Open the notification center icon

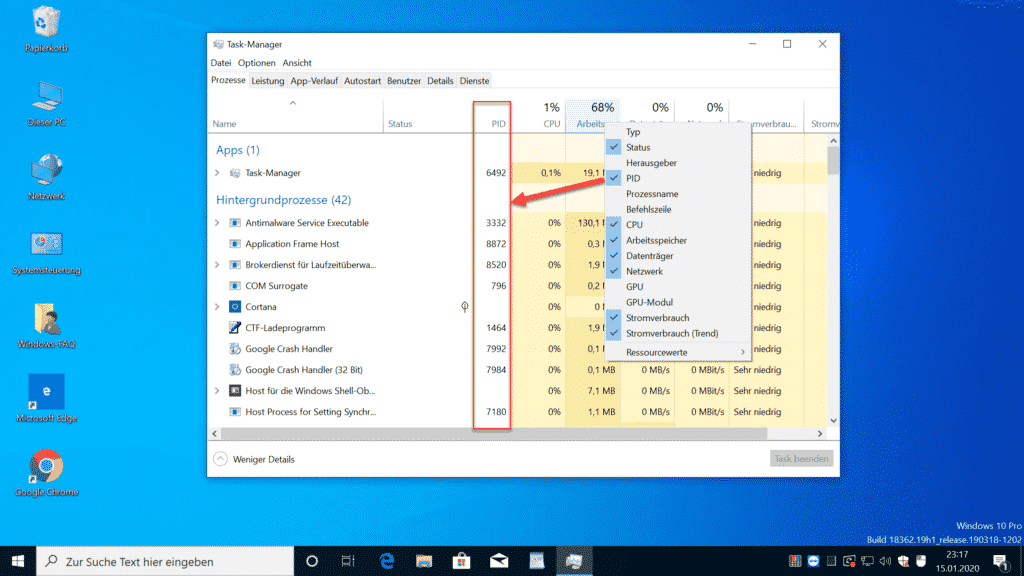click(1000, 561)
